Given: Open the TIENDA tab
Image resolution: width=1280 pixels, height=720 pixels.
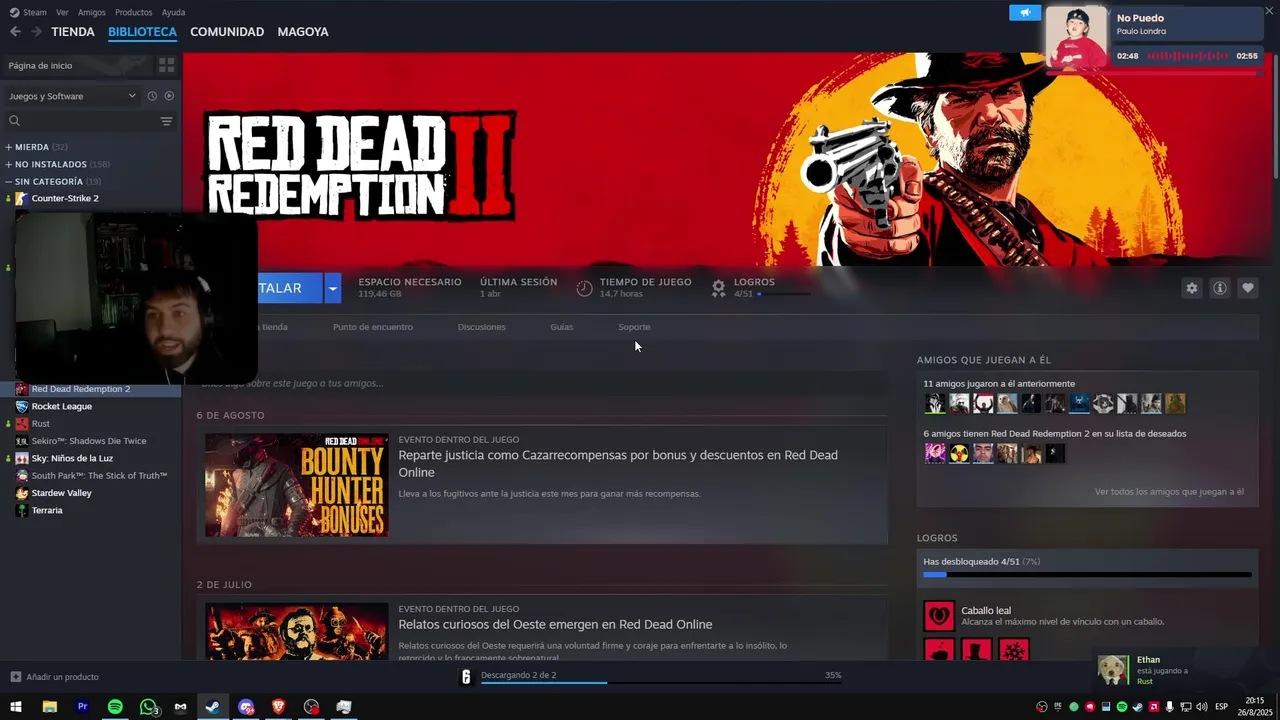Looking at the screenshot, I should [73, 32].
